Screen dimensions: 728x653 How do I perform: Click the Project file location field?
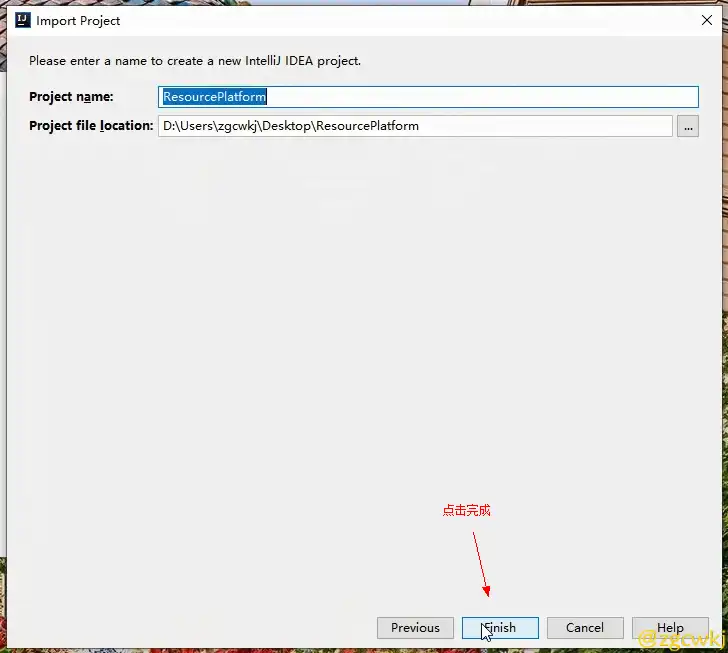415,126
